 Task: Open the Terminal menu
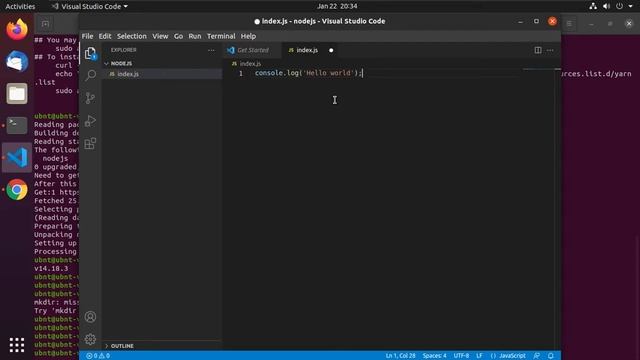click(221, 36)
